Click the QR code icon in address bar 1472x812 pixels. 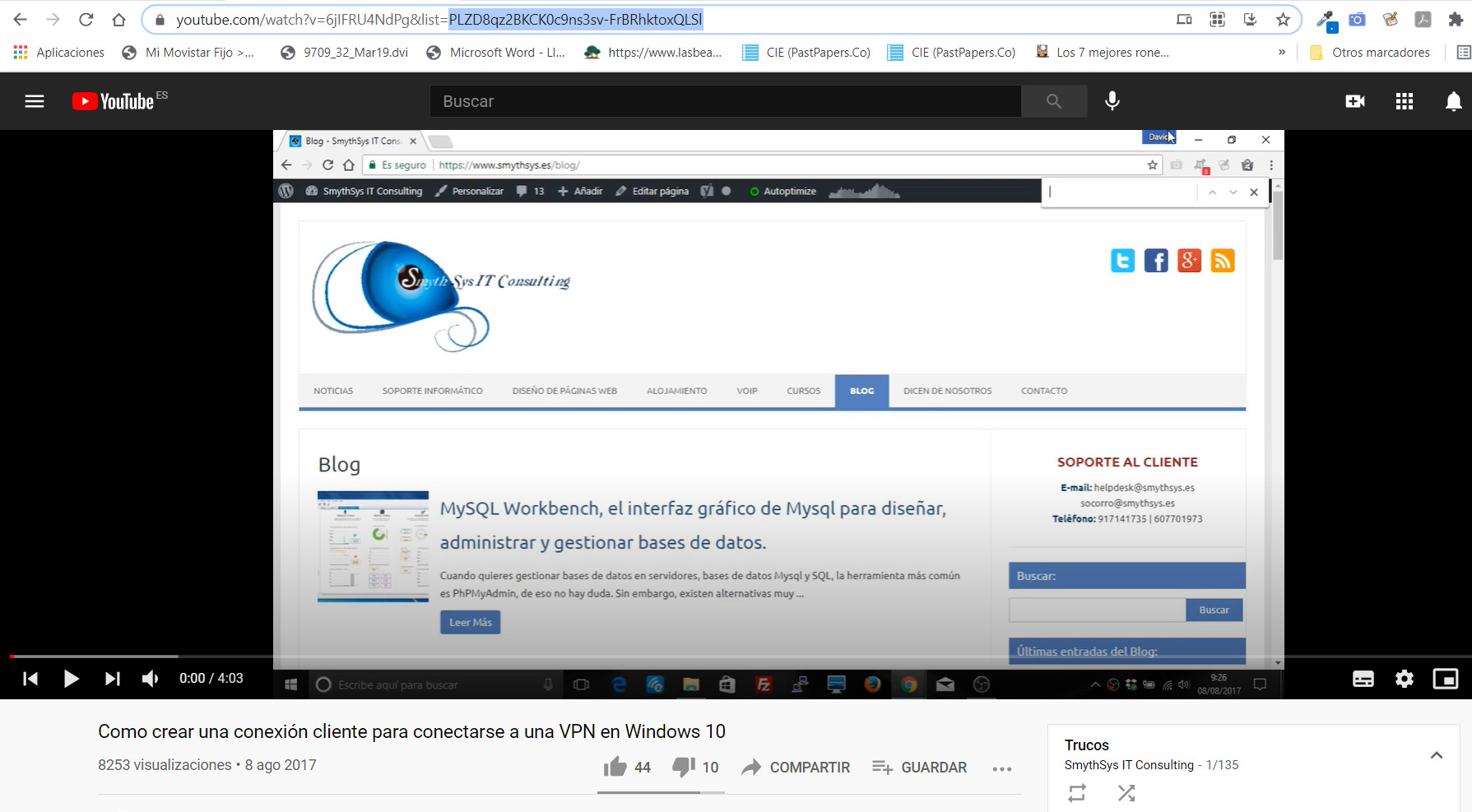pyautogui.click(x=1217, y=20)
